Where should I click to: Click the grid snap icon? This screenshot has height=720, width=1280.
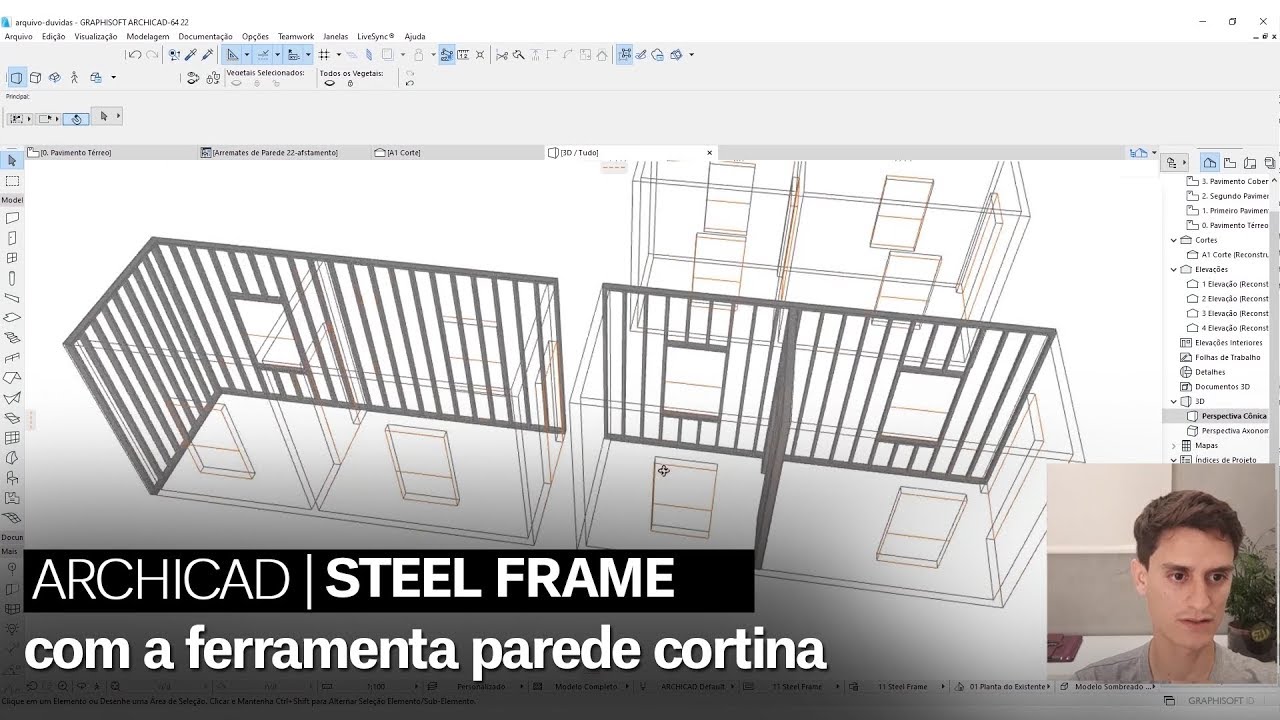(x=324, y=55)
